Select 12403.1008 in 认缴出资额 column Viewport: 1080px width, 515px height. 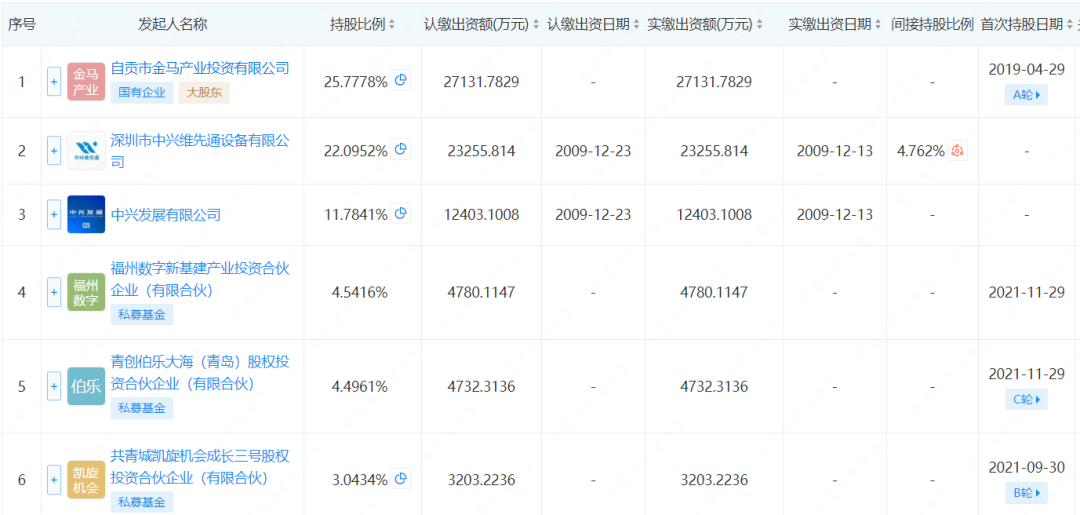pyautogui.click(x=481, y=215)
